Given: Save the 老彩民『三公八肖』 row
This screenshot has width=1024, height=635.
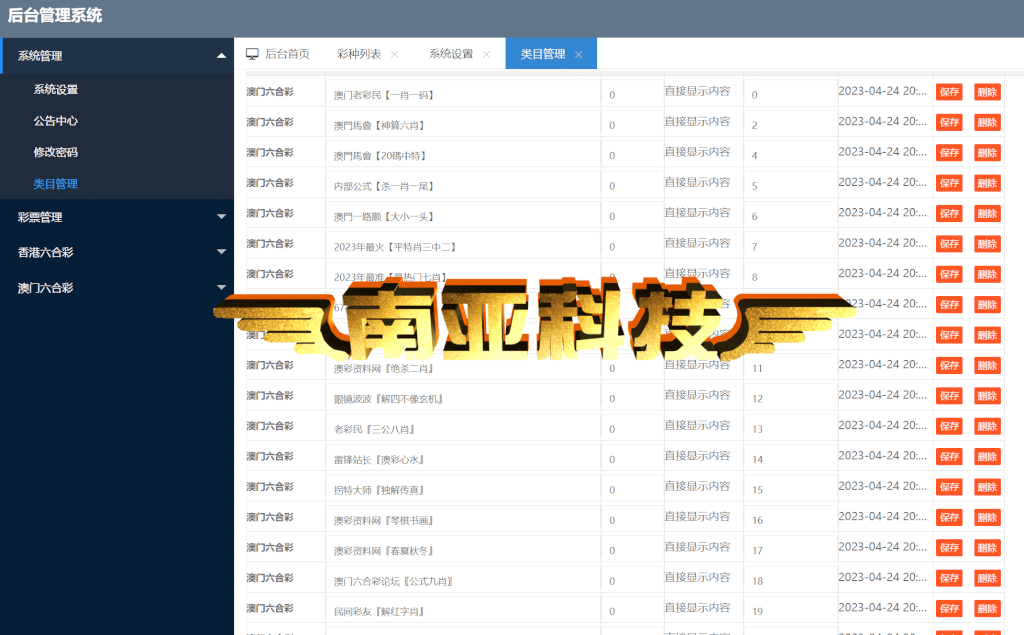Looking at the screenshot, I should tap(949, 426).
